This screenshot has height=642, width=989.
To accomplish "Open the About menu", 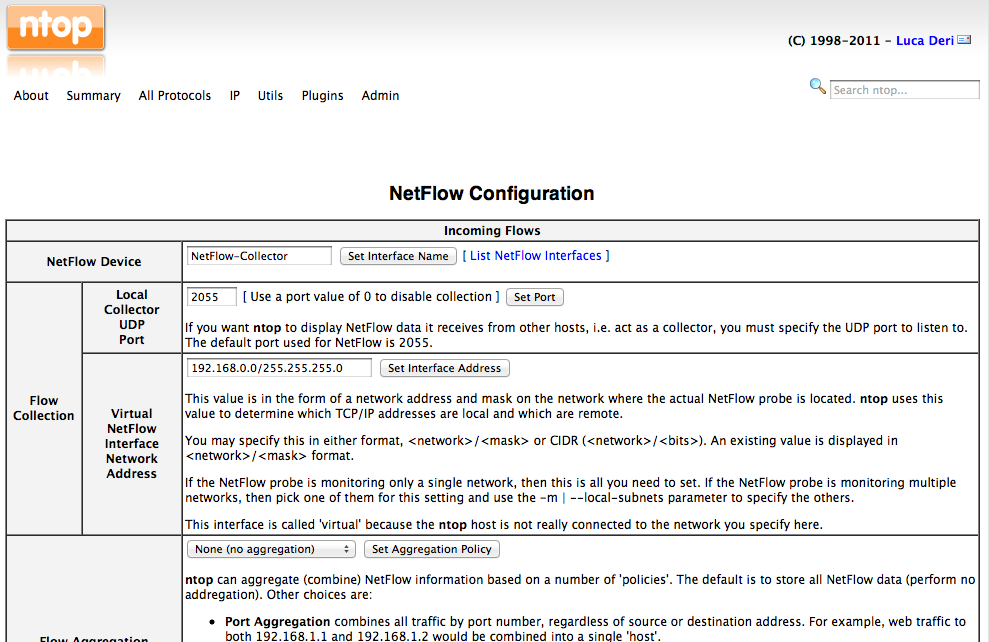I will (31, 95).
